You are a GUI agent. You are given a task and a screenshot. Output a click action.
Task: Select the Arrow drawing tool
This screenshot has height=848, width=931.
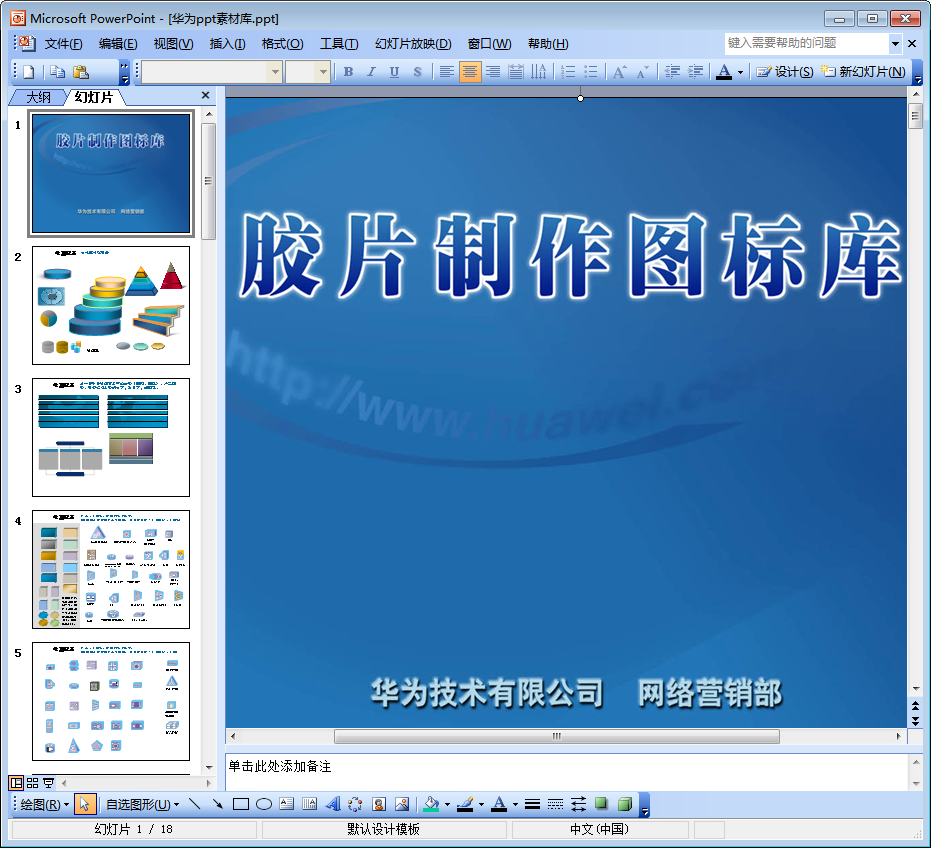point(217,804)
